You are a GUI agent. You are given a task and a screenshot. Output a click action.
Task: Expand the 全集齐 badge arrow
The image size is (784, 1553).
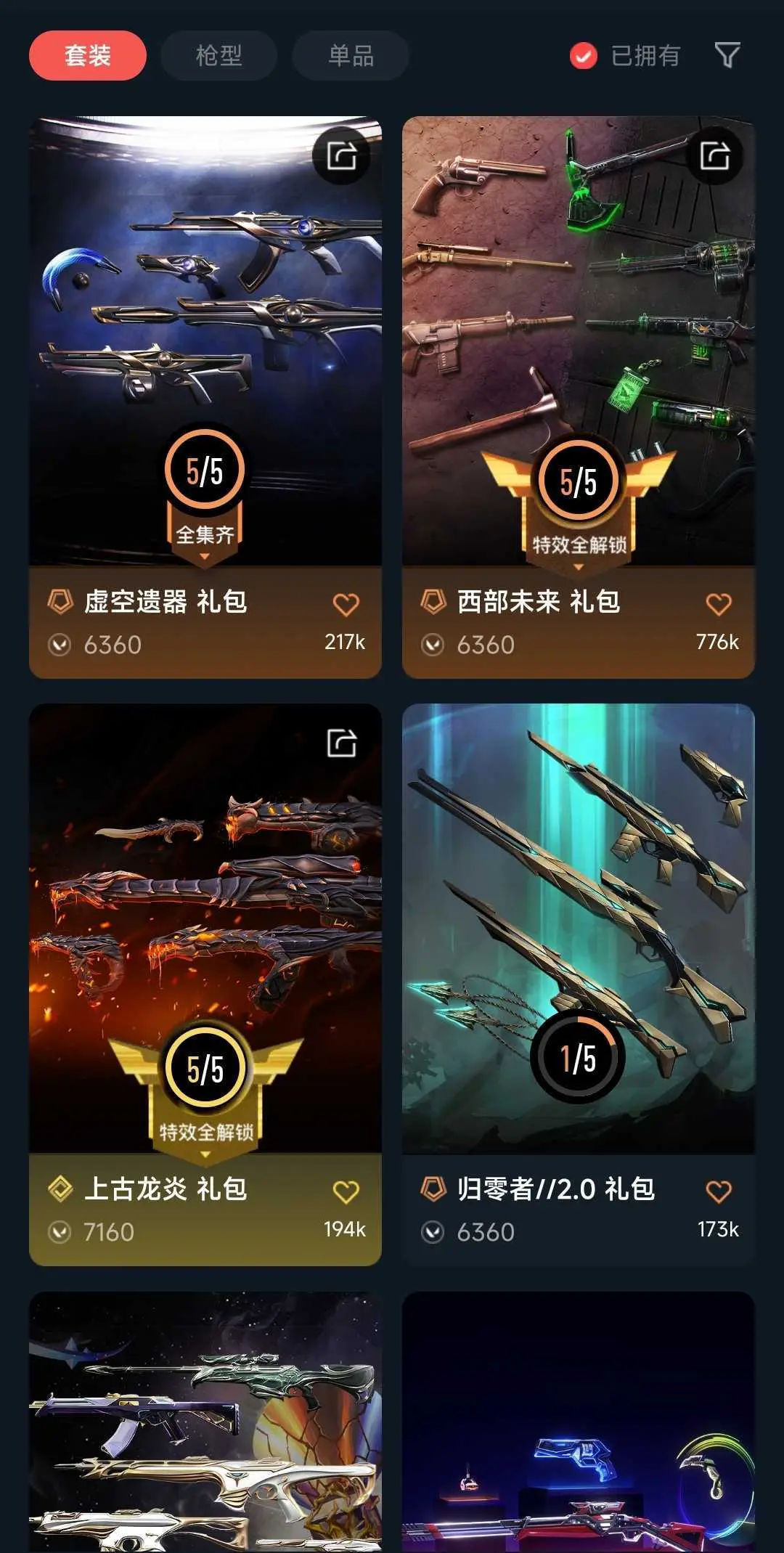[205, 557]
